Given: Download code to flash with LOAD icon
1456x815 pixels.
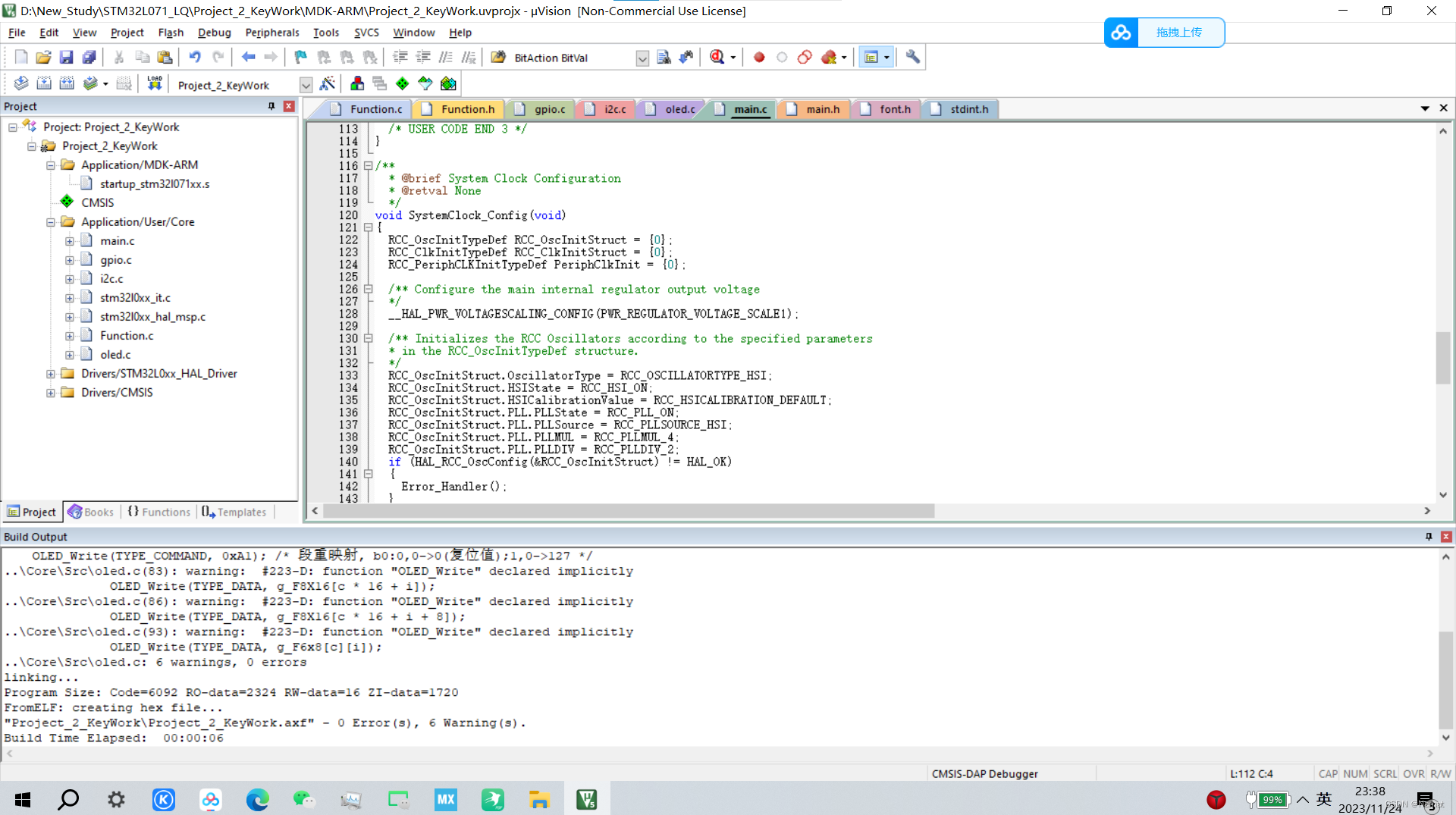Looking at the screenshot, I should tap(155, 83).
